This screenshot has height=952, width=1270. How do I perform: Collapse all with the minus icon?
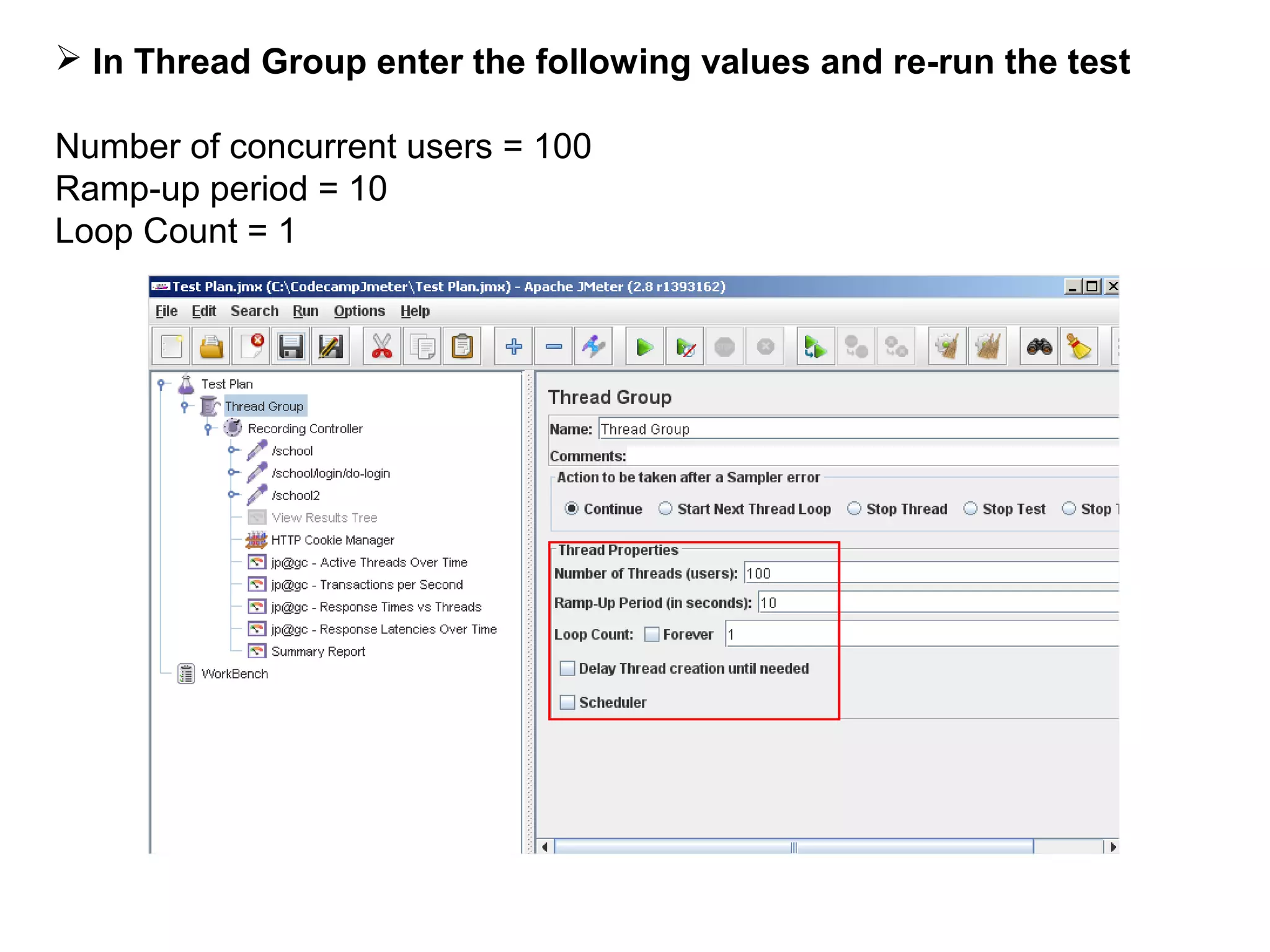[x=554, y=346]
